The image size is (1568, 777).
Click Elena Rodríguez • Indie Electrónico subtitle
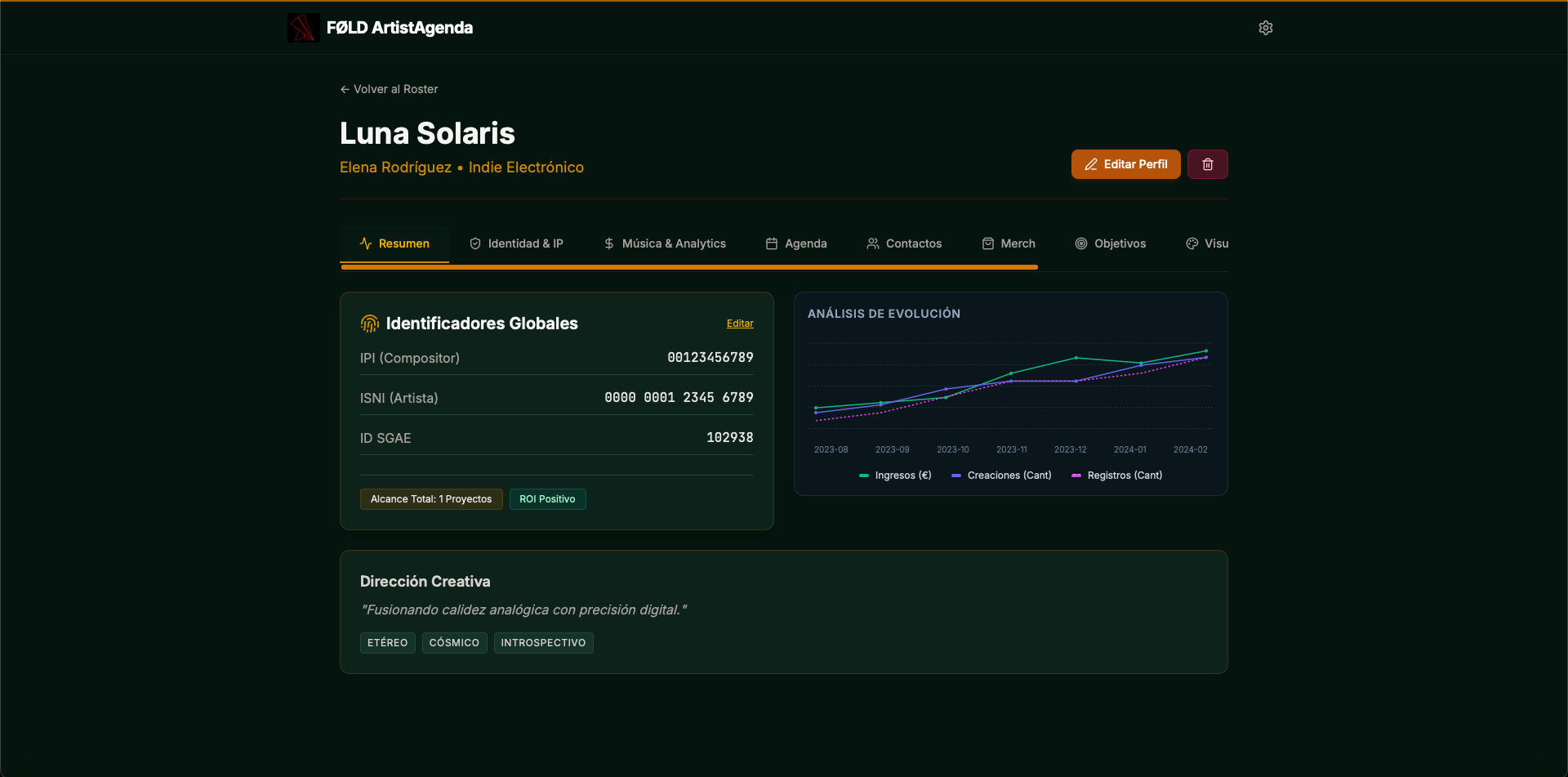click(461, 167)
